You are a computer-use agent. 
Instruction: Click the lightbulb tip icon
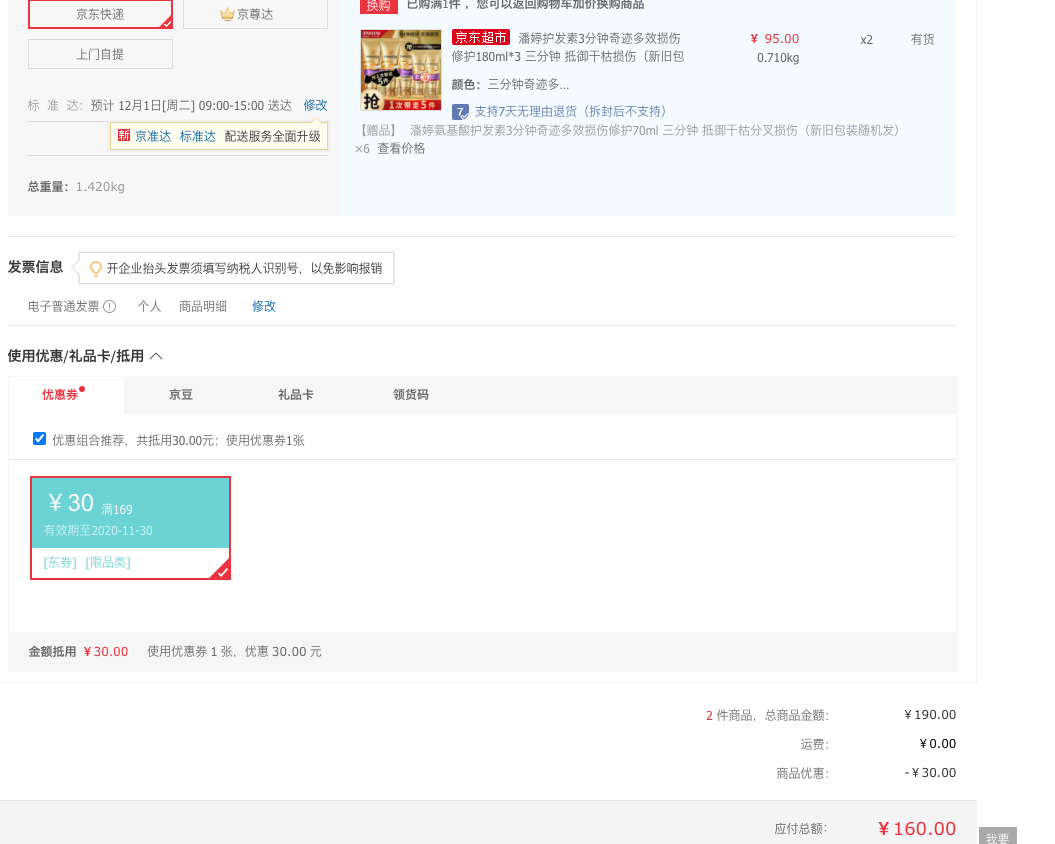click(96, 269)
